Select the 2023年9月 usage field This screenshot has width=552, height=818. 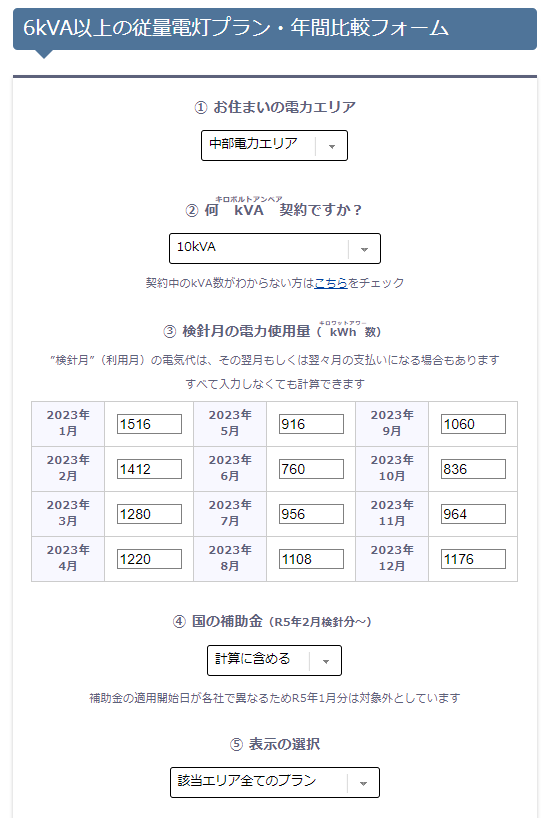click(473, 424)
